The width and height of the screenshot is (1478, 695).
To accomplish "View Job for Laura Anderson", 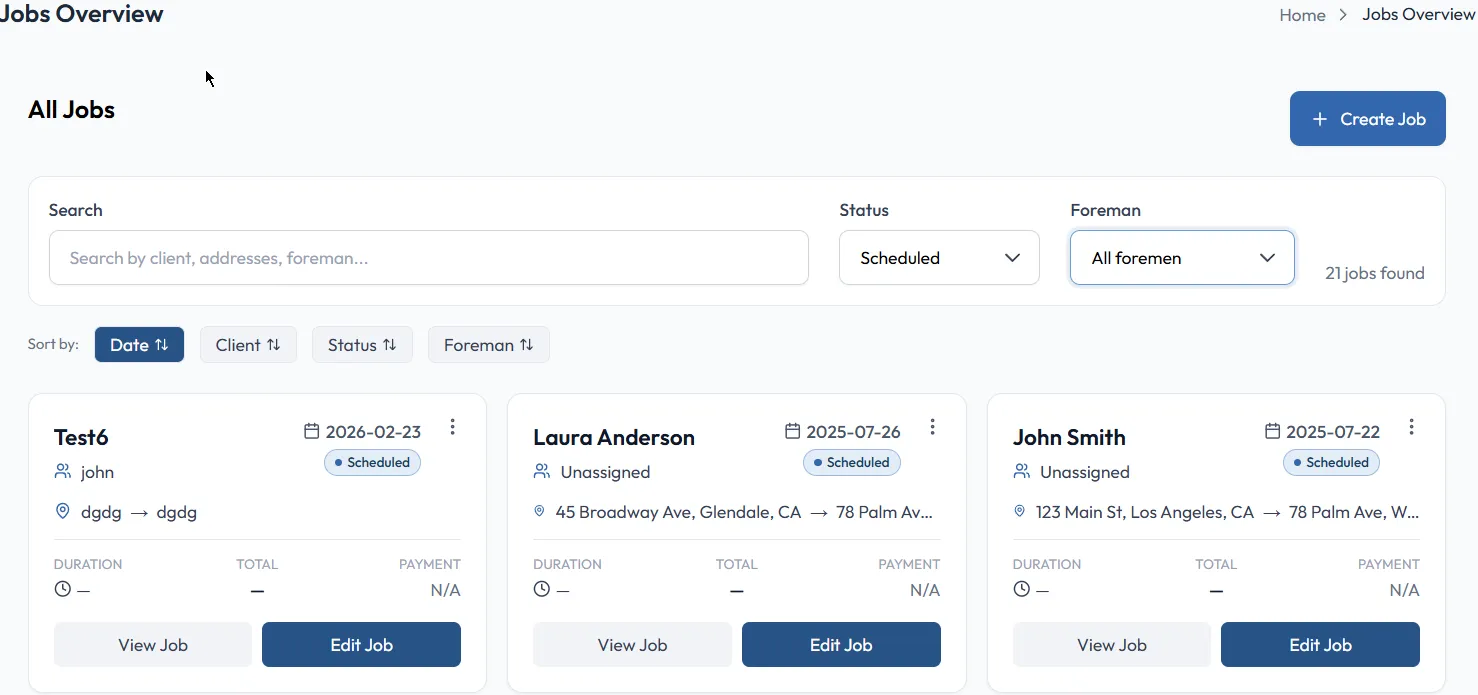I will click(632, 645).
